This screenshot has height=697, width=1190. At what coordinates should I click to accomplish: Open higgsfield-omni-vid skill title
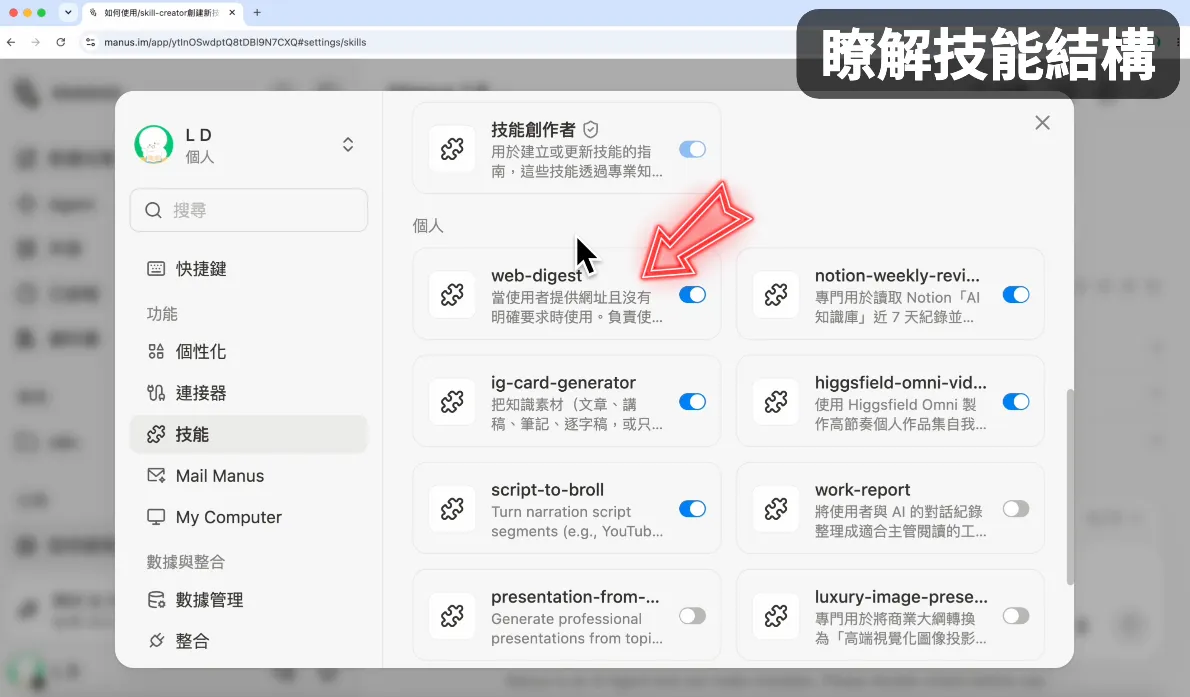click(x=901, y=383)
